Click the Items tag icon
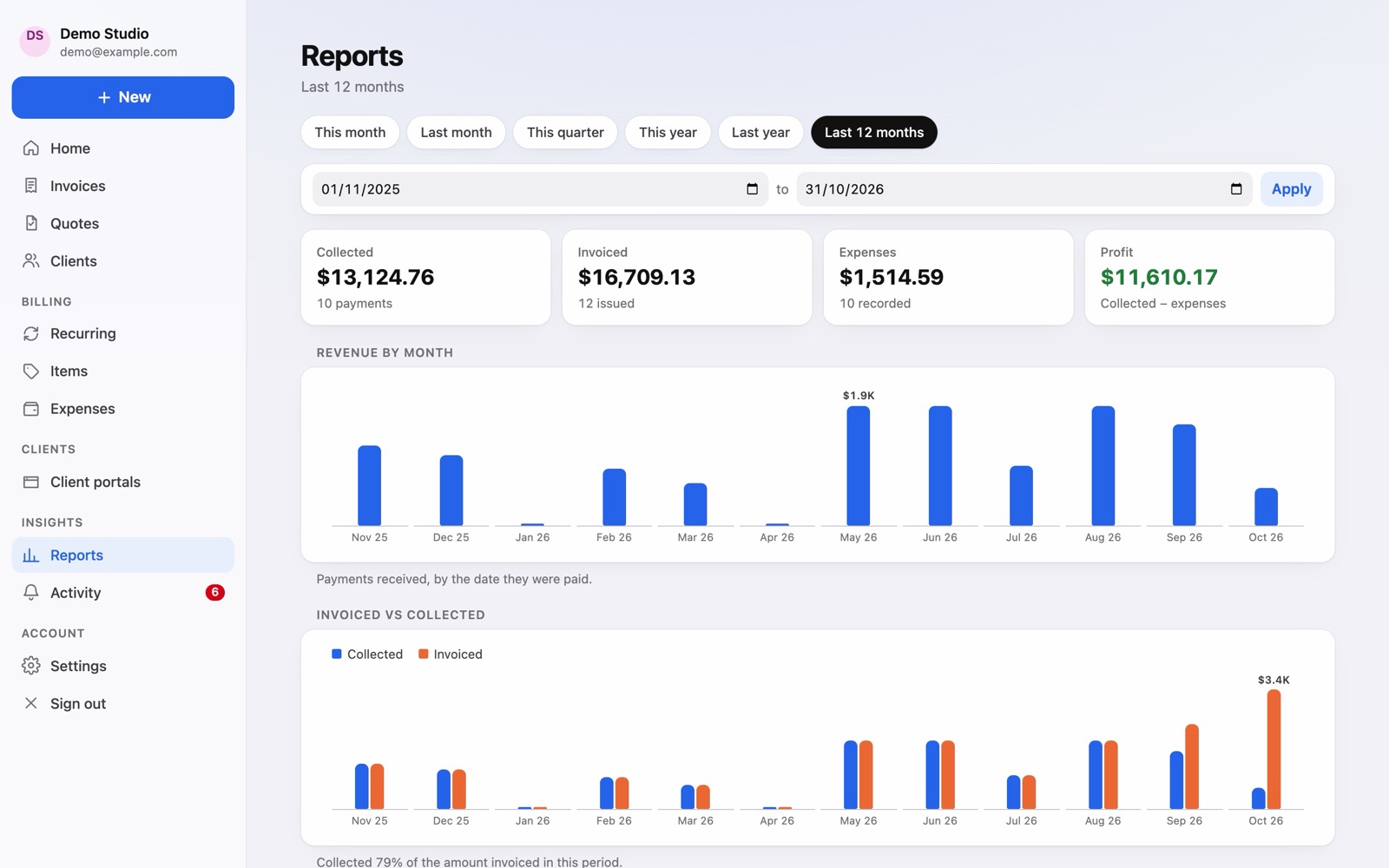The width and height of the screenshot is (1389, 868). point(31,372)
